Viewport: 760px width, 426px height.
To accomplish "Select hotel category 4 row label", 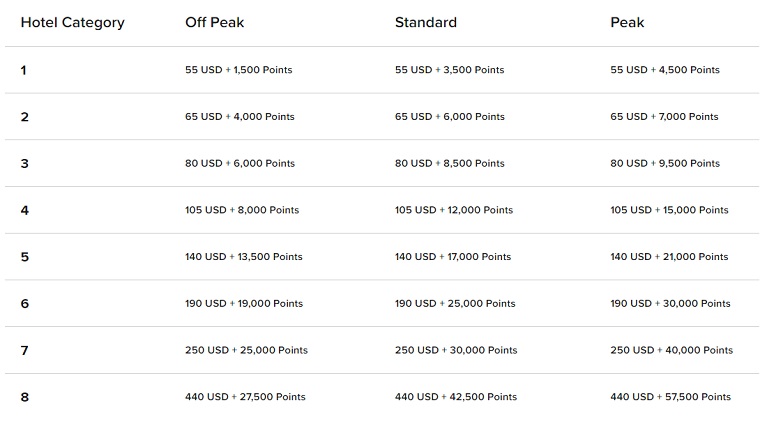I will [x=25, y=210].
